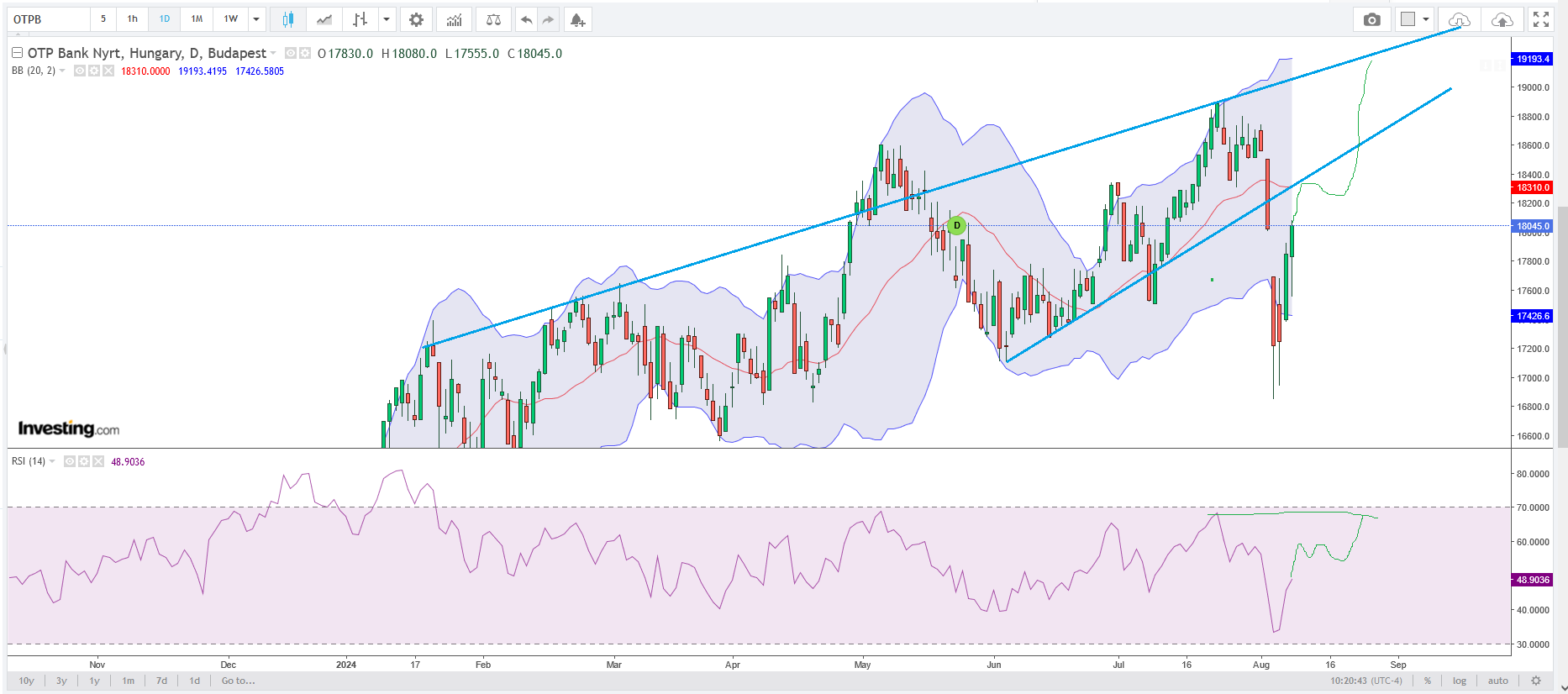Take a chart snapshot with camera
The height and width of the screenshot is (694, 1568).
click(x=1372, y=19)
